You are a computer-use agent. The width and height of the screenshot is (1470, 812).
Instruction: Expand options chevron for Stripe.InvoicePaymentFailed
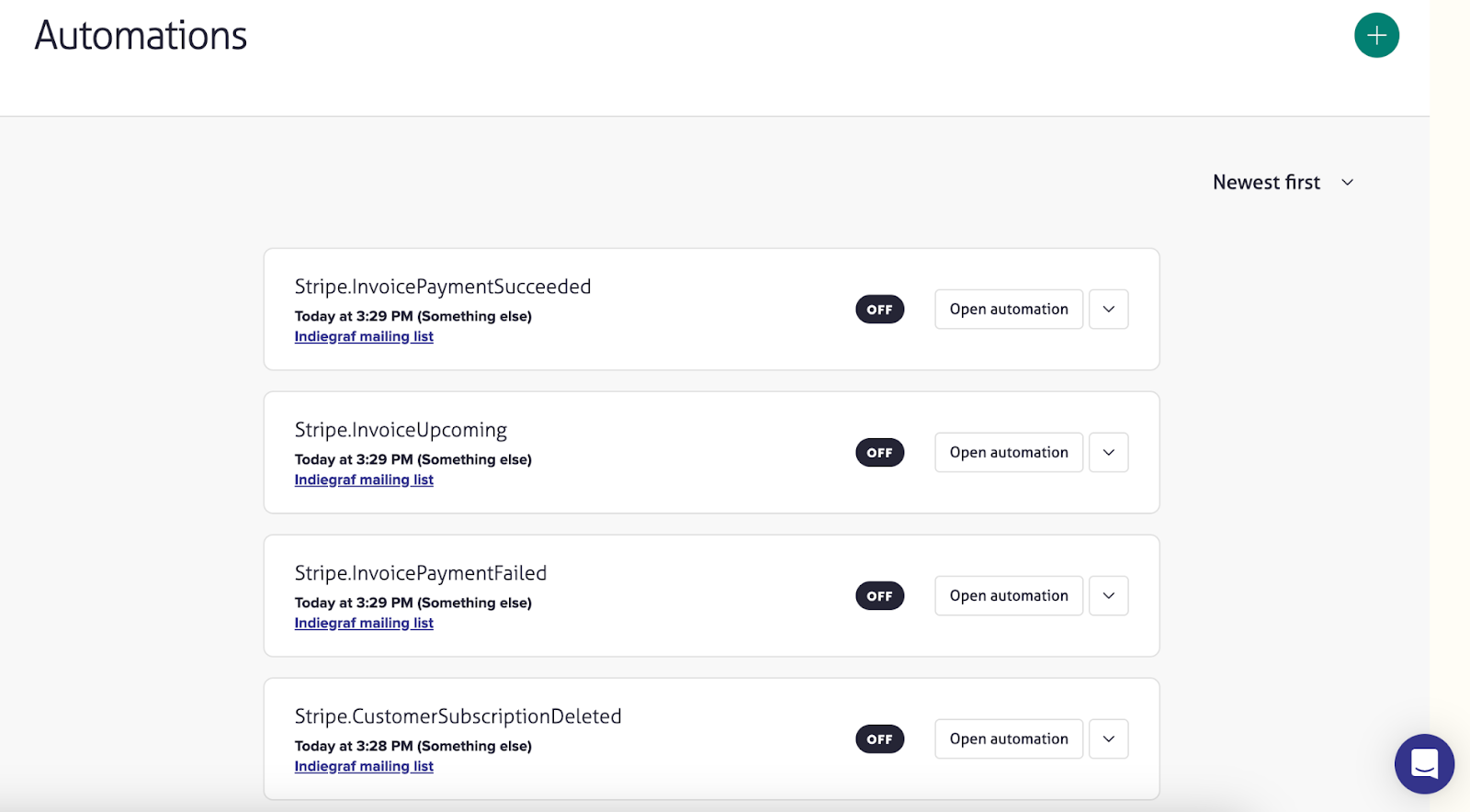1108,596
